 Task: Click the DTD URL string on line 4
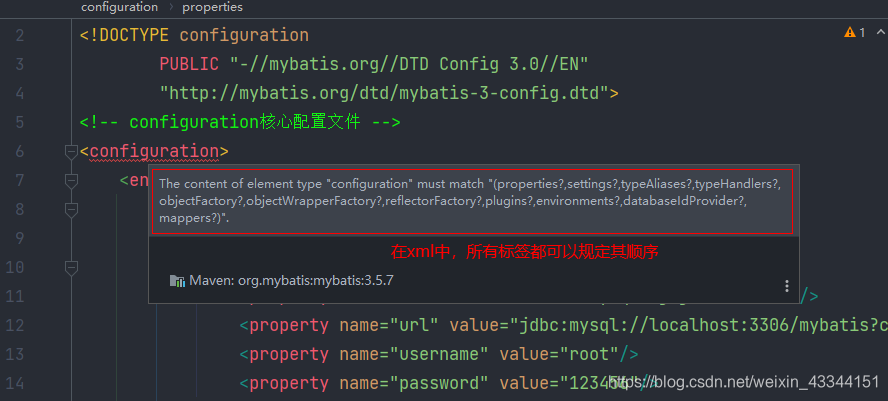coord(384,93)
